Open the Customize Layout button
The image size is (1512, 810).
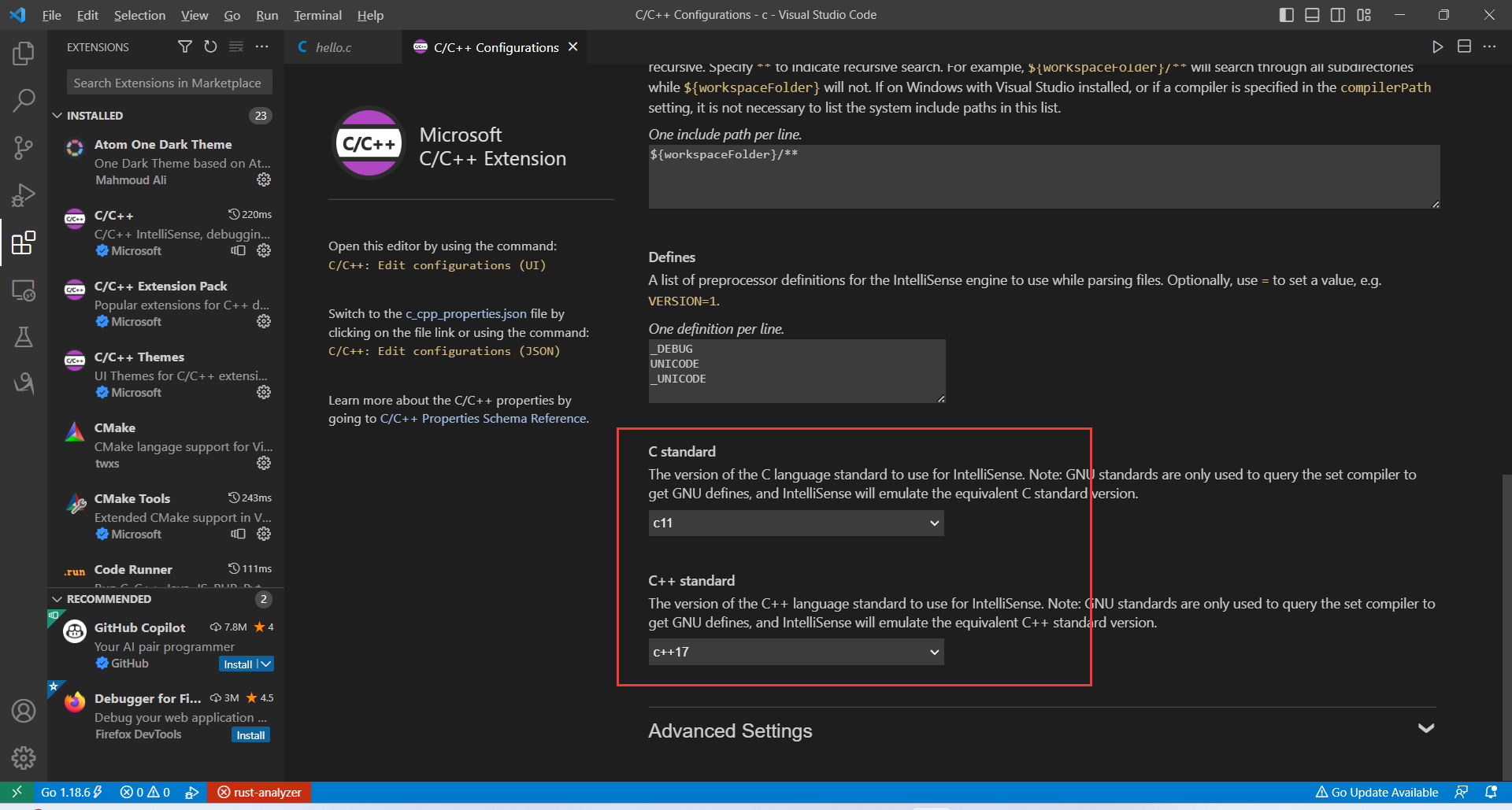[x=1364, y=15]
